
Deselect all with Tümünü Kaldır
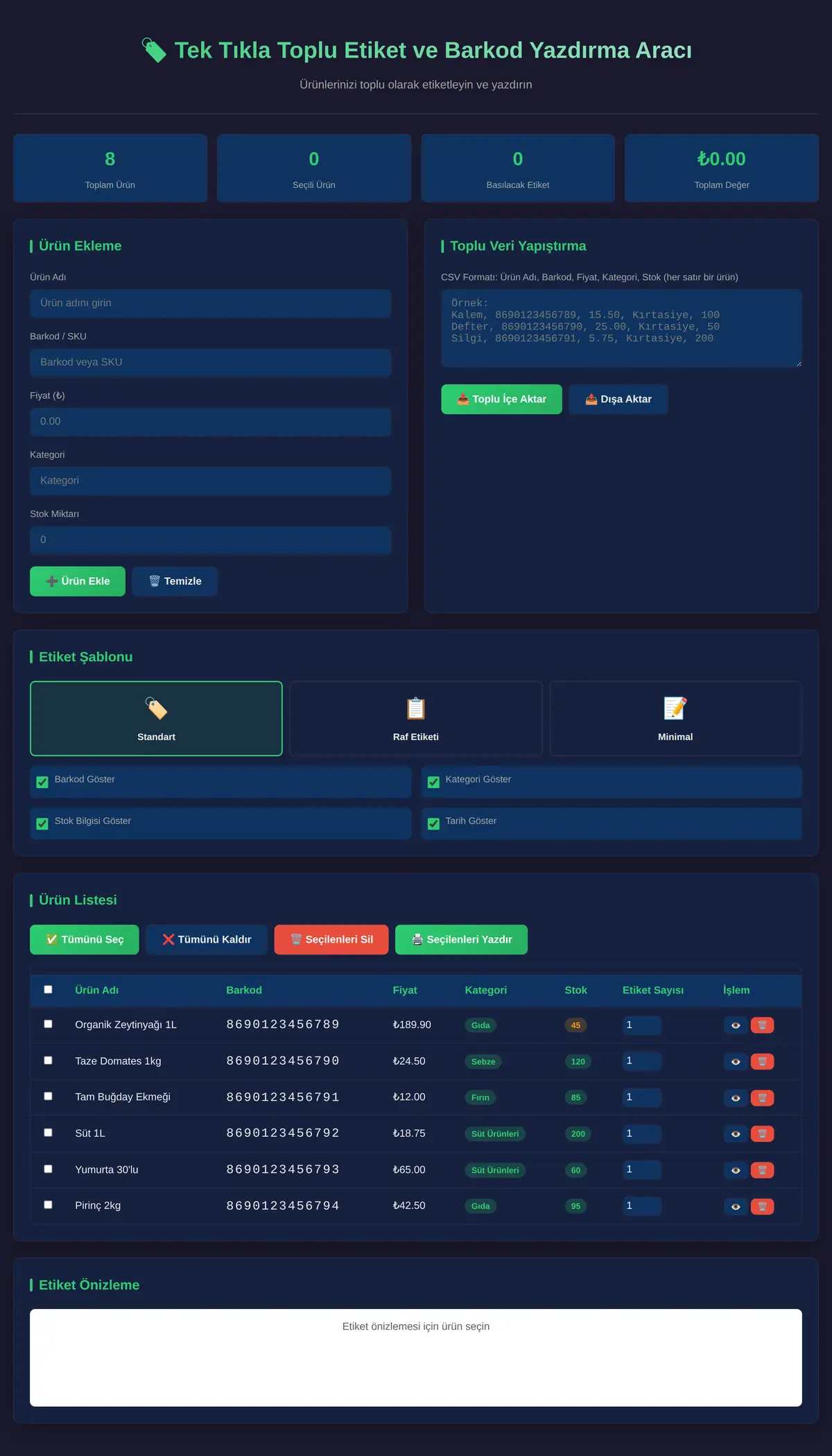tap(207, 939)
